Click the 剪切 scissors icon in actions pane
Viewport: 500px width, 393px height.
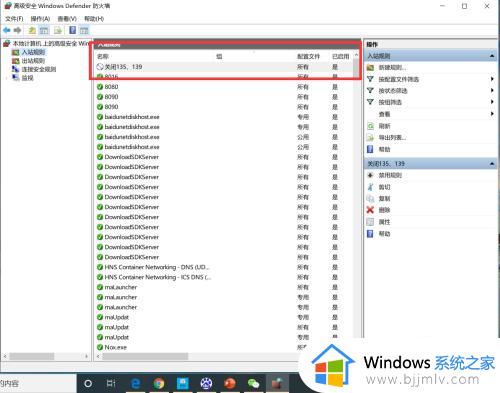(x=370, y=187)
